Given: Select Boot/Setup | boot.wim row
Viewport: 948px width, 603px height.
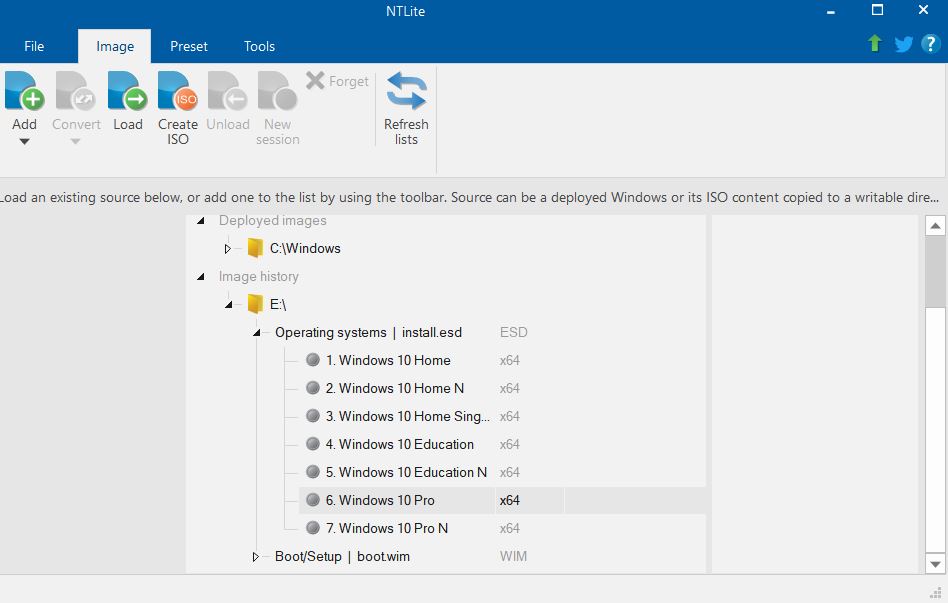Looking at the screenshot, I should click(342, 556).
